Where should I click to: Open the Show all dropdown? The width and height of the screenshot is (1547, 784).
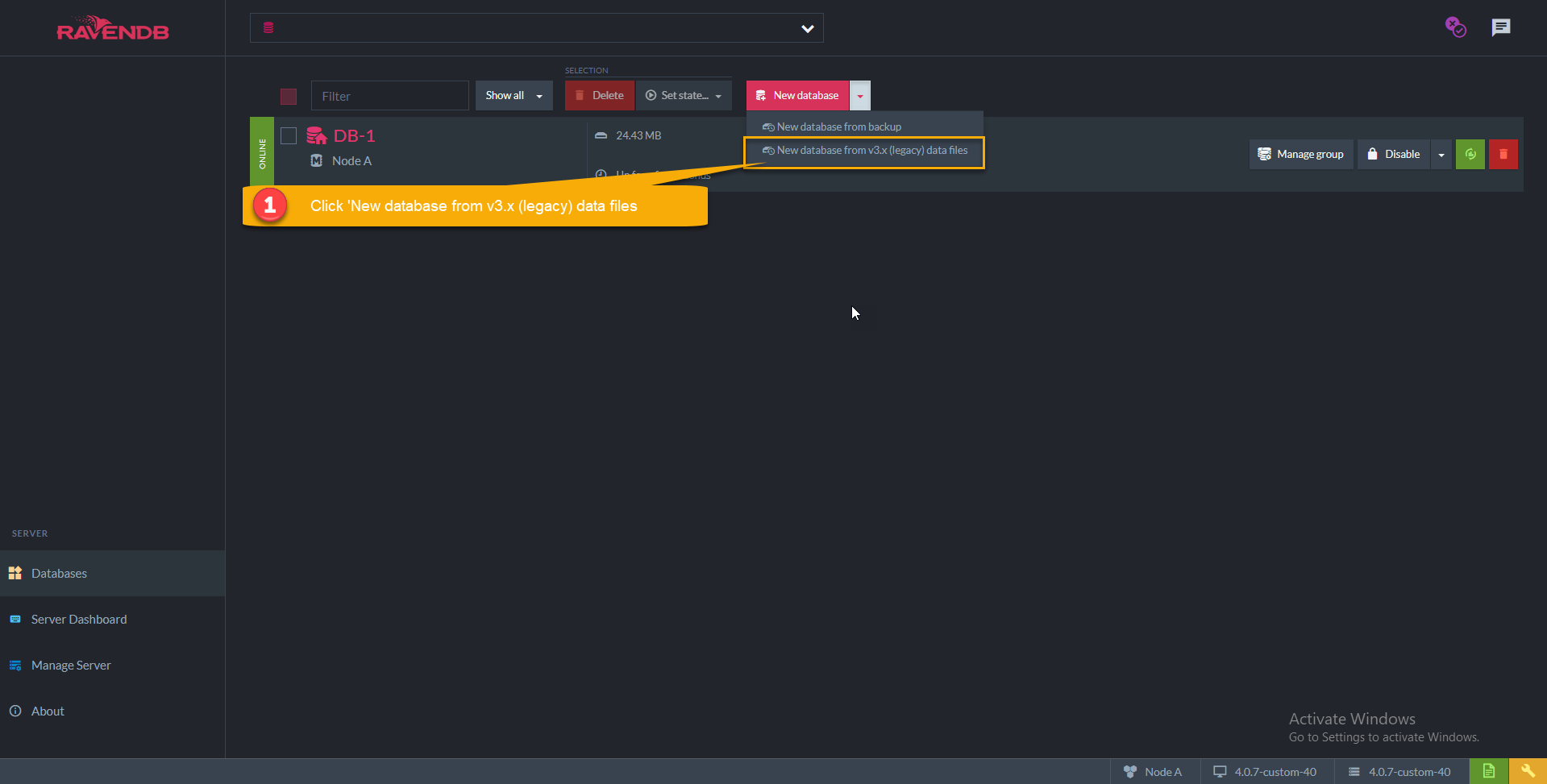click(x=514, y=95)
